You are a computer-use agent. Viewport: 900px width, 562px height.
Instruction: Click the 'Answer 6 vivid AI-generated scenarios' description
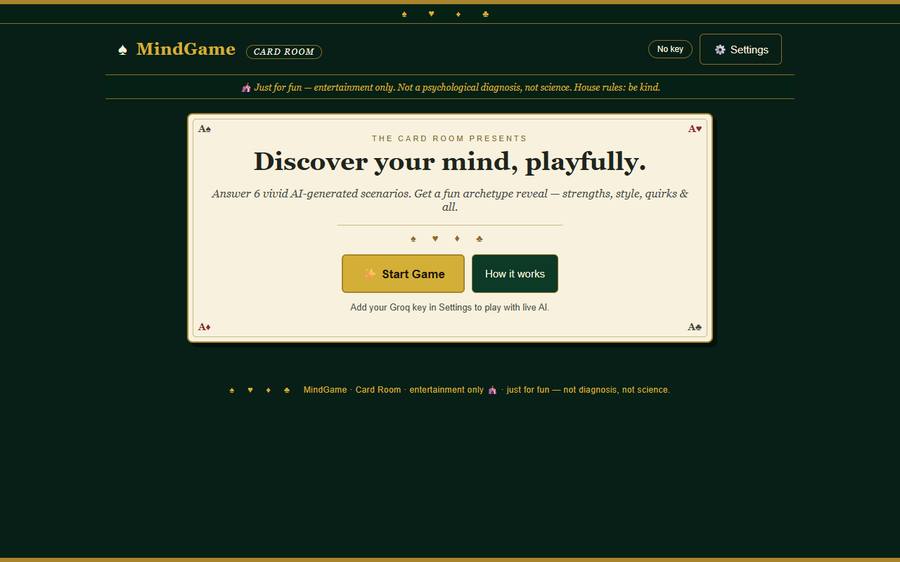(x=450, y=200)
